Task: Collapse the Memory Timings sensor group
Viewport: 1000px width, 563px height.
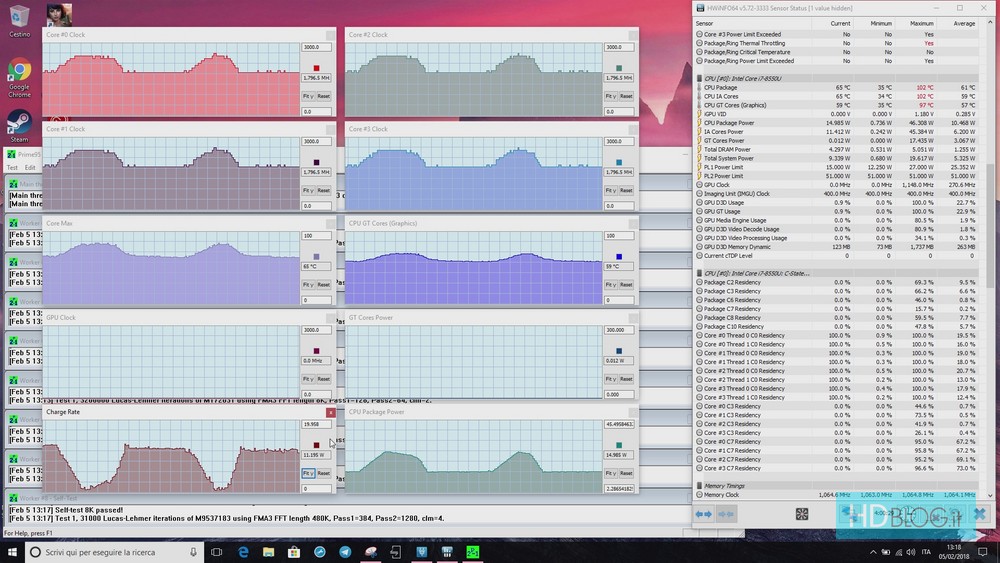Action: pyautogui.click(x=699, y=485)
